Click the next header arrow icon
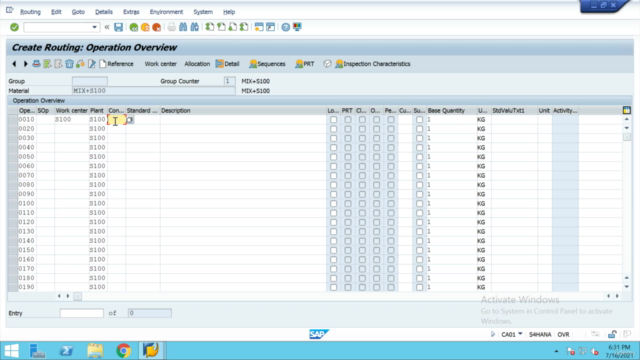The image size is (640, 360). coord(25,64)
